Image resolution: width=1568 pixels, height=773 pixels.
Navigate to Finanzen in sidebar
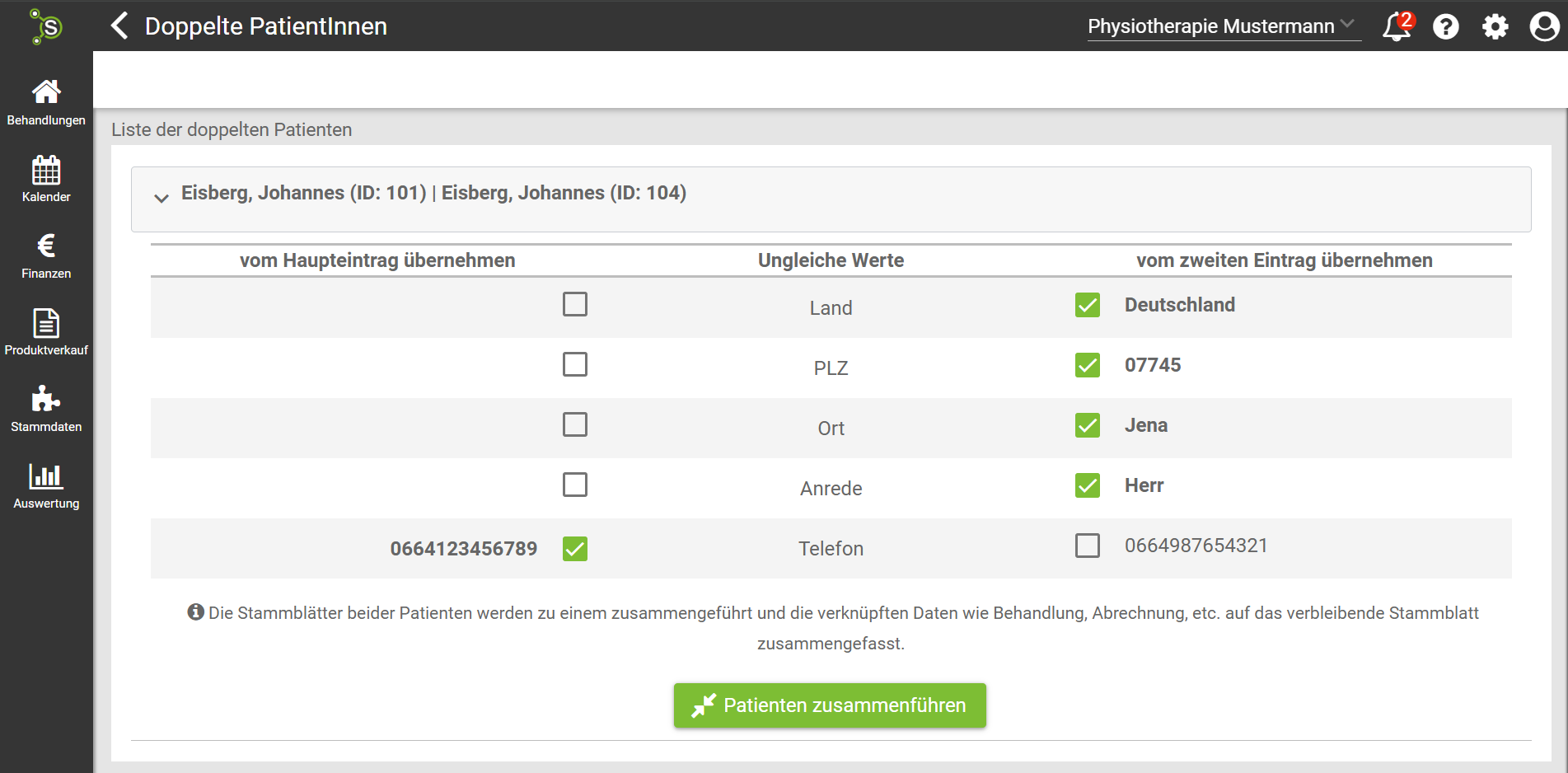tap(46, 255)
